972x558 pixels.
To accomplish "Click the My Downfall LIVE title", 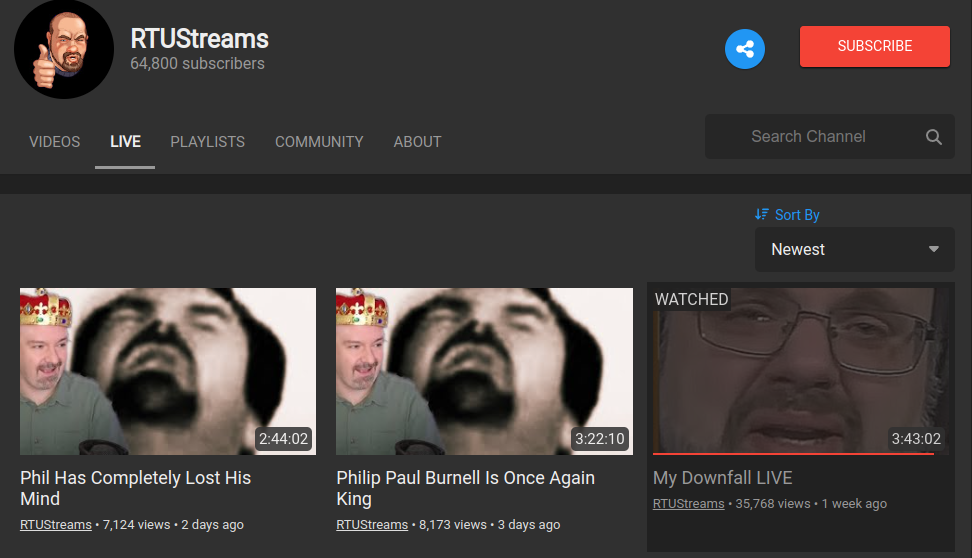I will click(x=722, y=478).
